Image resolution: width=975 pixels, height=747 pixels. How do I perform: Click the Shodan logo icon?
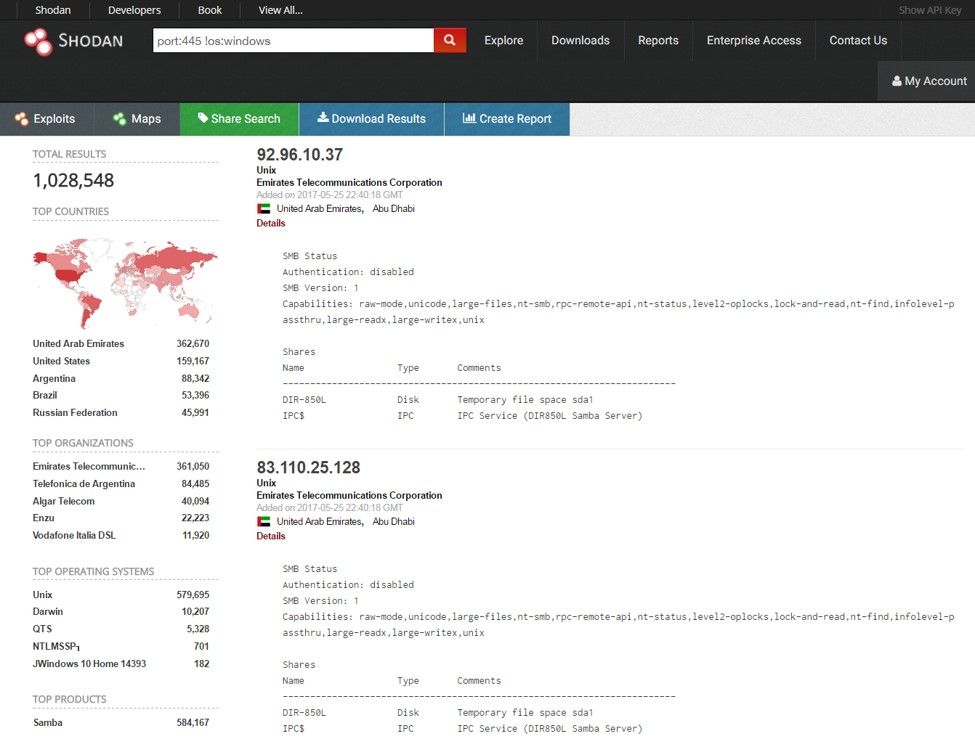(38, 41)
